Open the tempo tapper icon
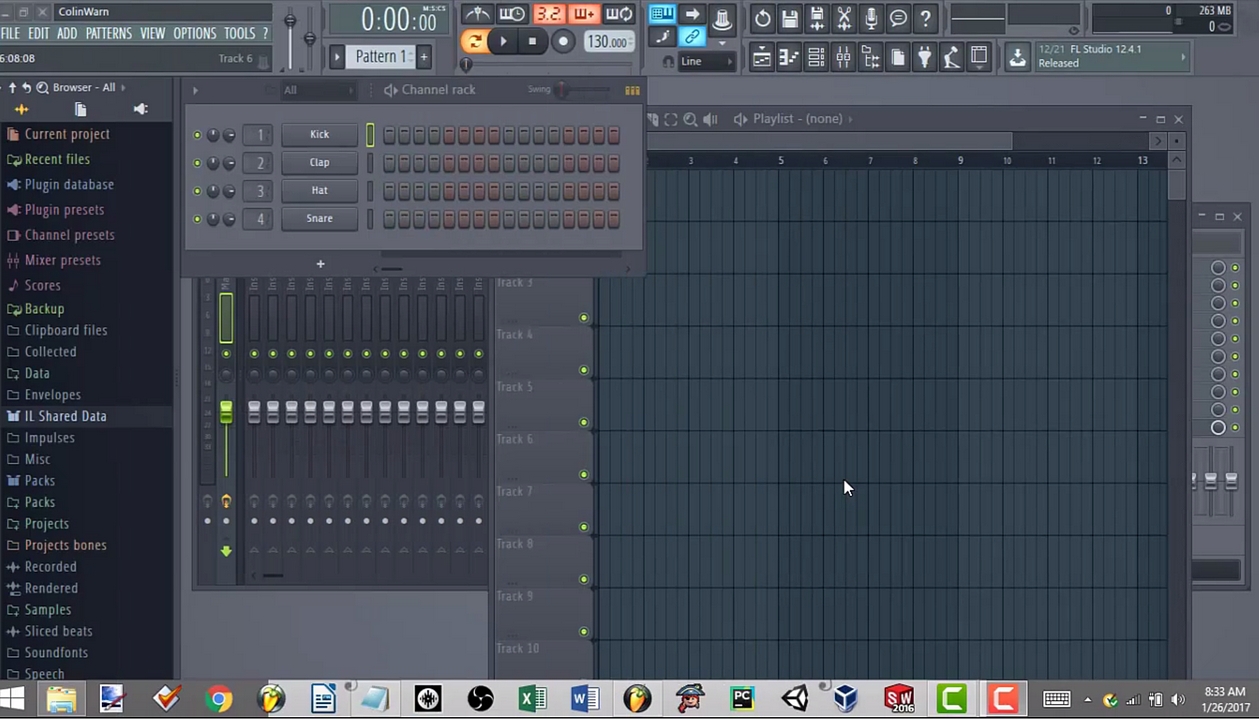 click(x=952, y=58)
